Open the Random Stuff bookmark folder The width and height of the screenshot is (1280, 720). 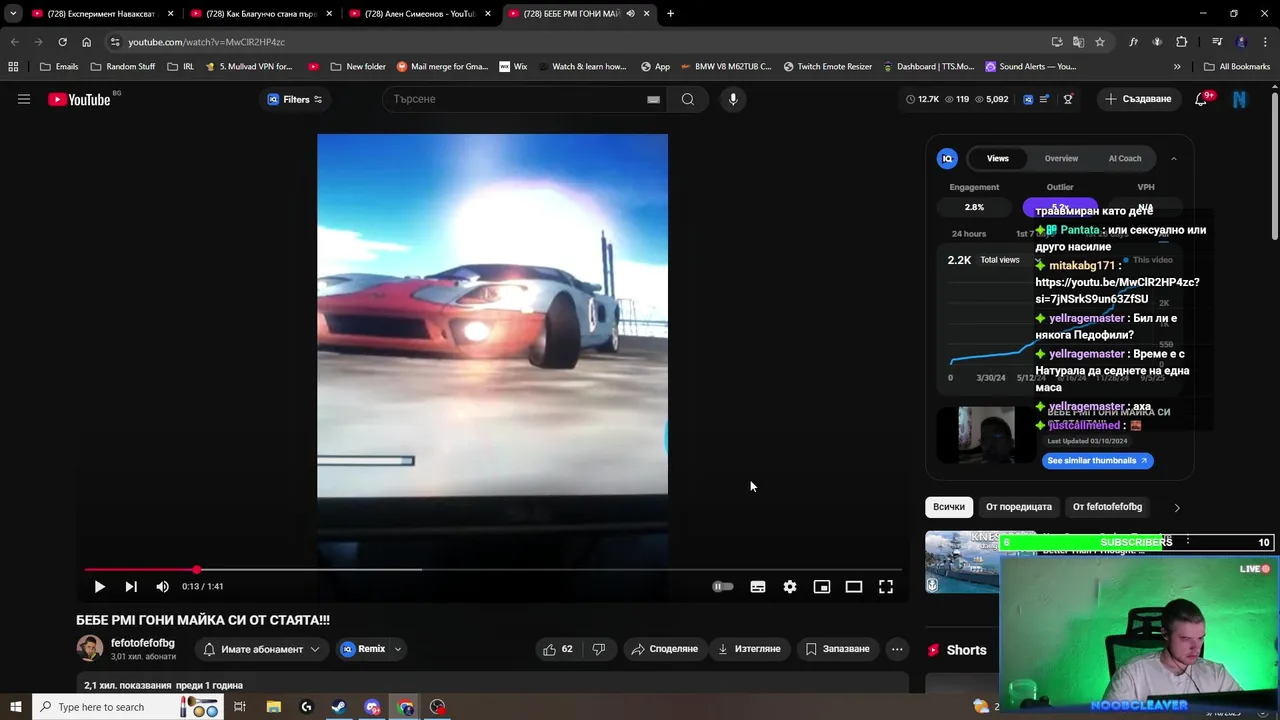pos(123,67)
